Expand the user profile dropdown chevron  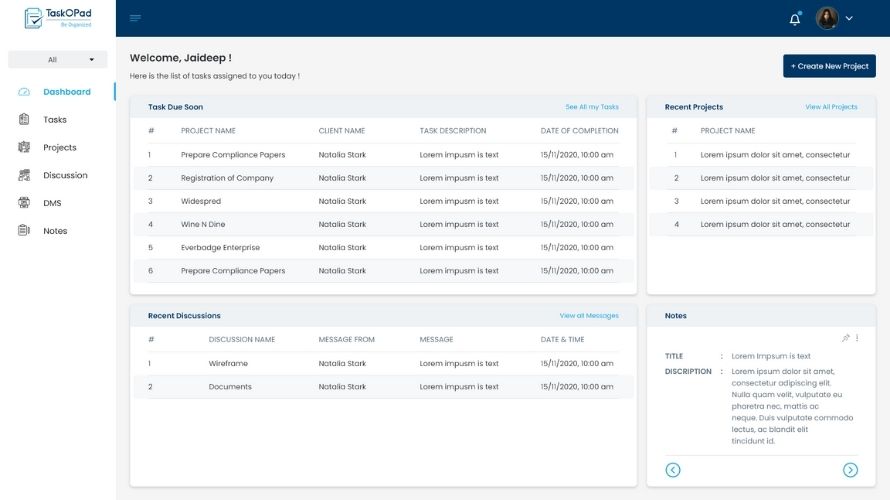click(x=849, y=19)
